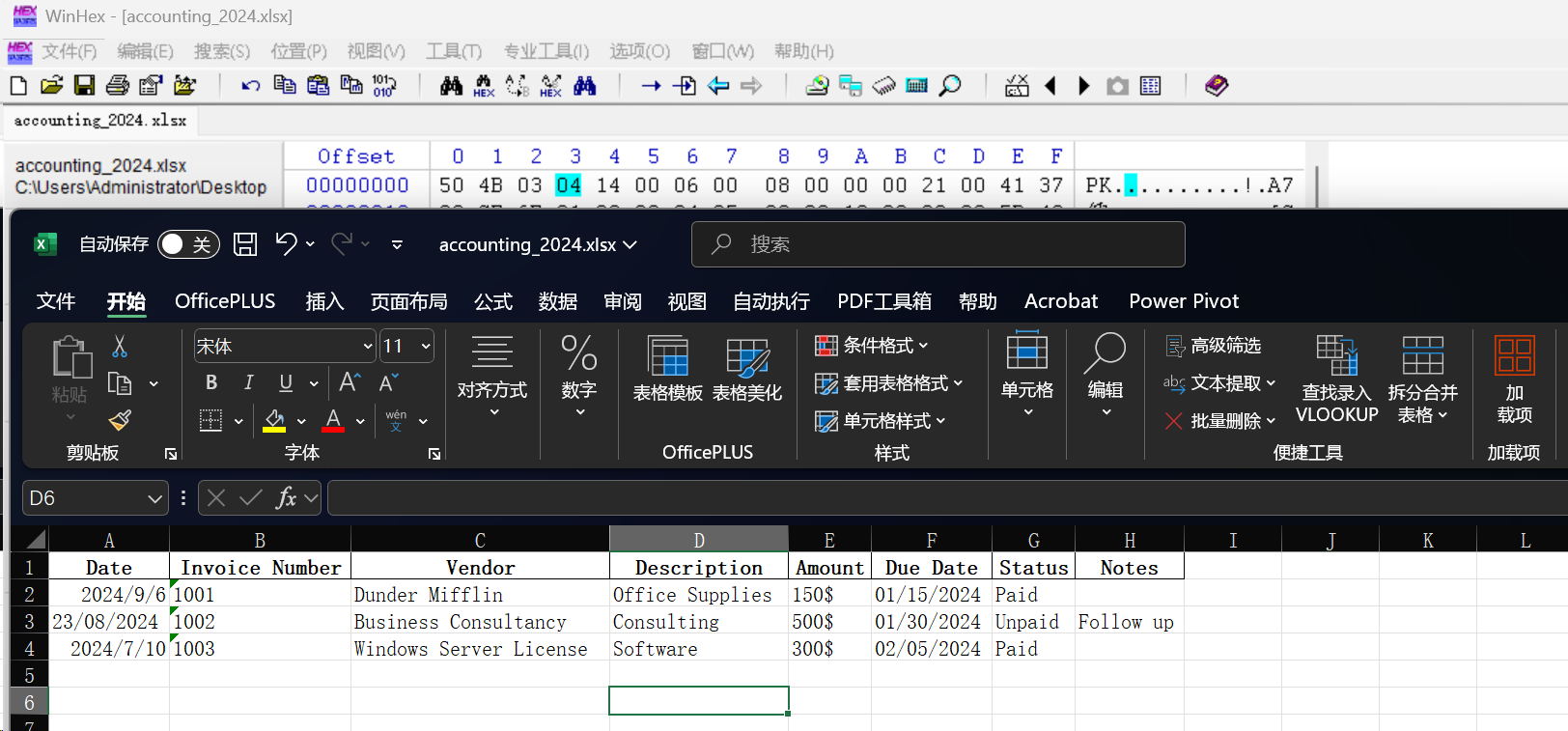This screenshot has width=1568, height=731.
Task: Open the Conditional Formatting (条件格式) dropdown
Action: 872,345
